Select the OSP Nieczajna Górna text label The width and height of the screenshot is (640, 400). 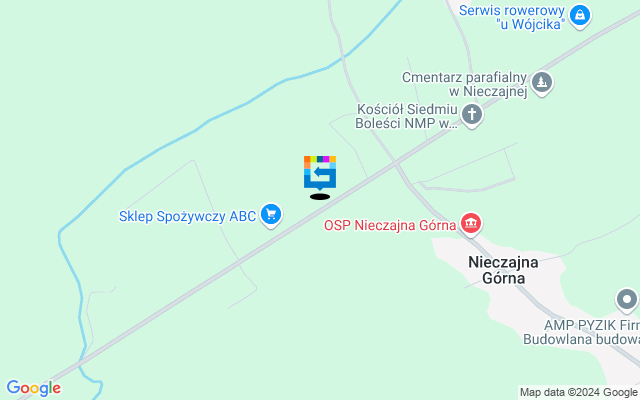click(390, 225)
